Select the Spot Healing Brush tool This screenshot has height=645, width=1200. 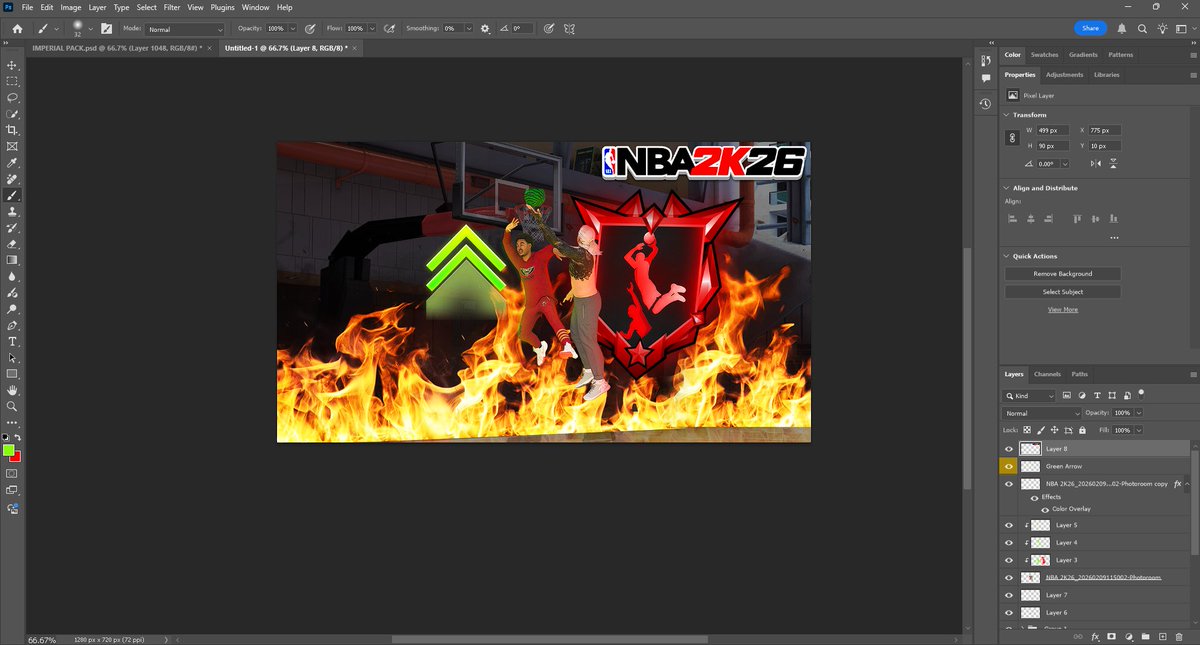[x=12, y=179]
